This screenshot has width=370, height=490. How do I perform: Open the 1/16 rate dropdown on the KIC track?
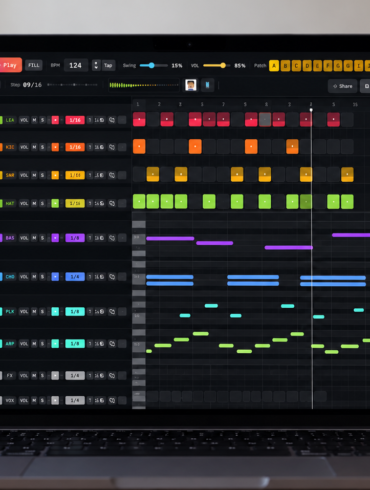point(75,147)
